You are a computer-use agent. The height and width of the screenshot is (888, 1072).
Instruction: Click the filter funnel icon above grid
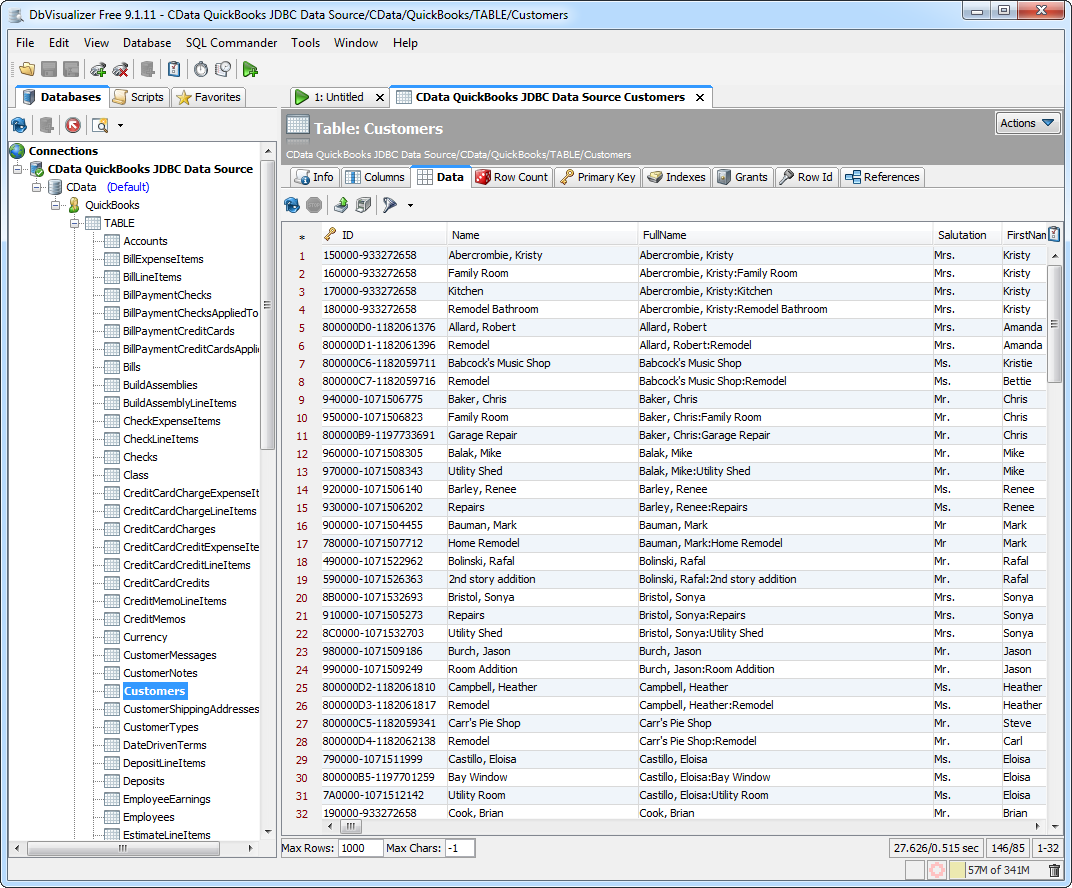(x=389, y=205)
